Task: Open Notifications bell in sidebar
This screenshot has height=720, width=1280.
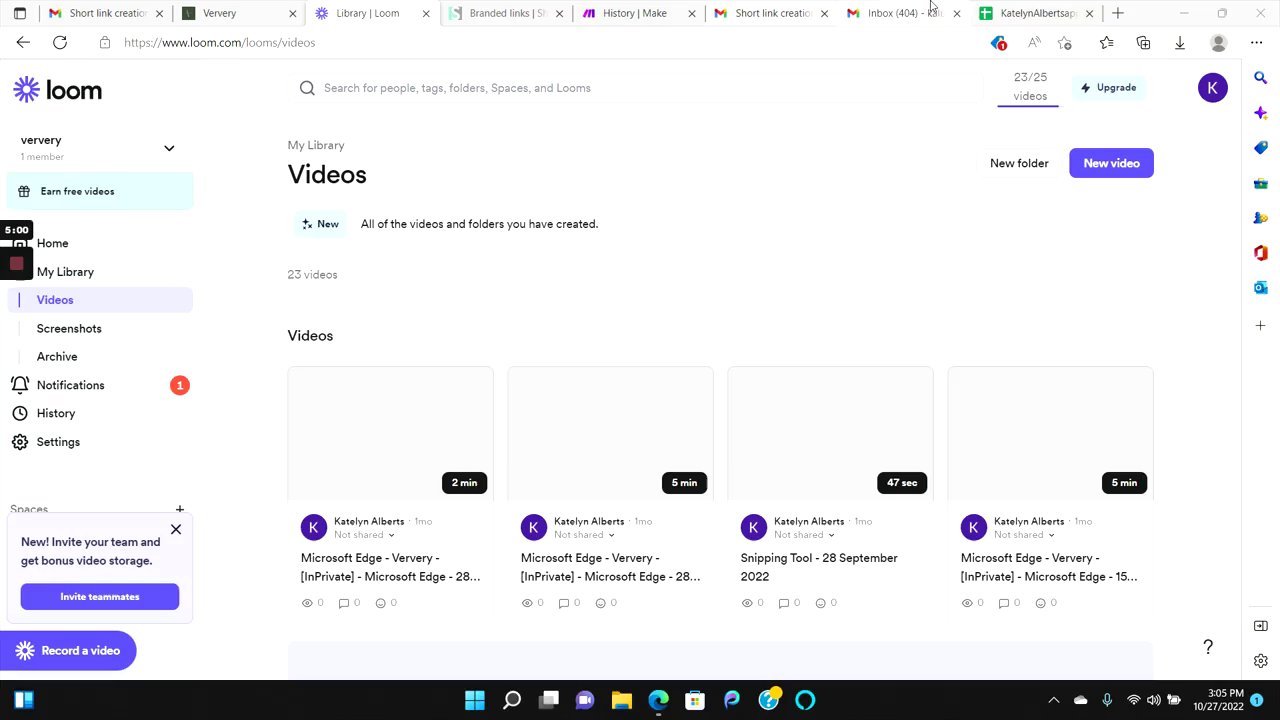Action: [20, 385]
